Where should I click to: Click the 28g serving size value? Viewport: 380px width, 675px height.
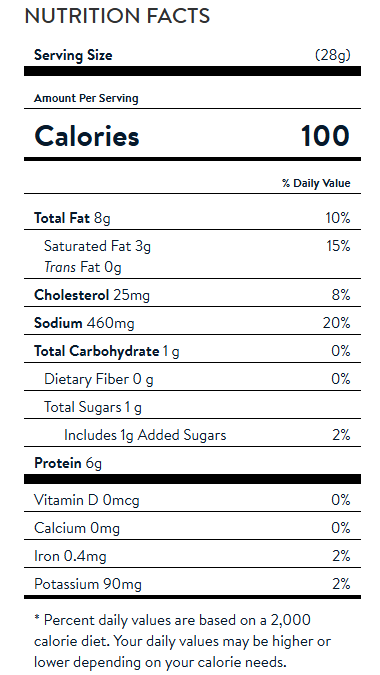click(x=333, y=55)
